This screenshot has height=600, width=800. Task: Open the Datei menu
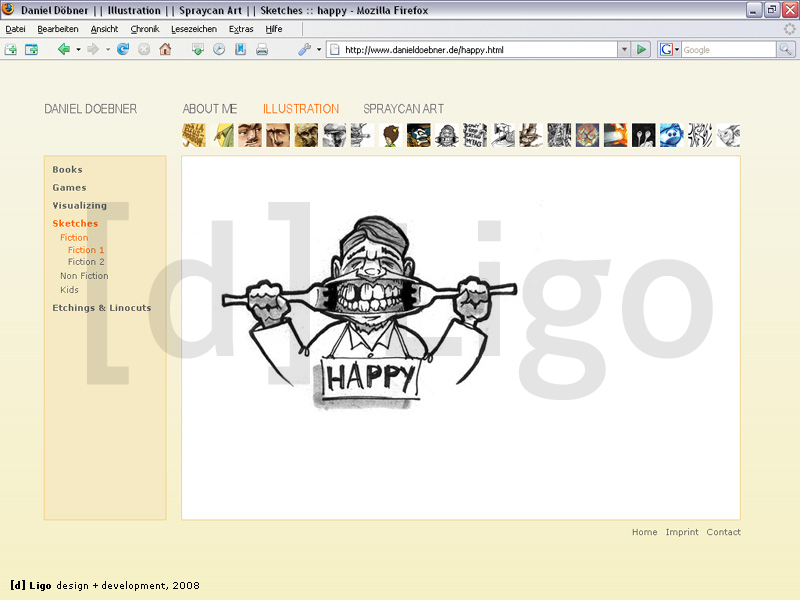(15, 29)
